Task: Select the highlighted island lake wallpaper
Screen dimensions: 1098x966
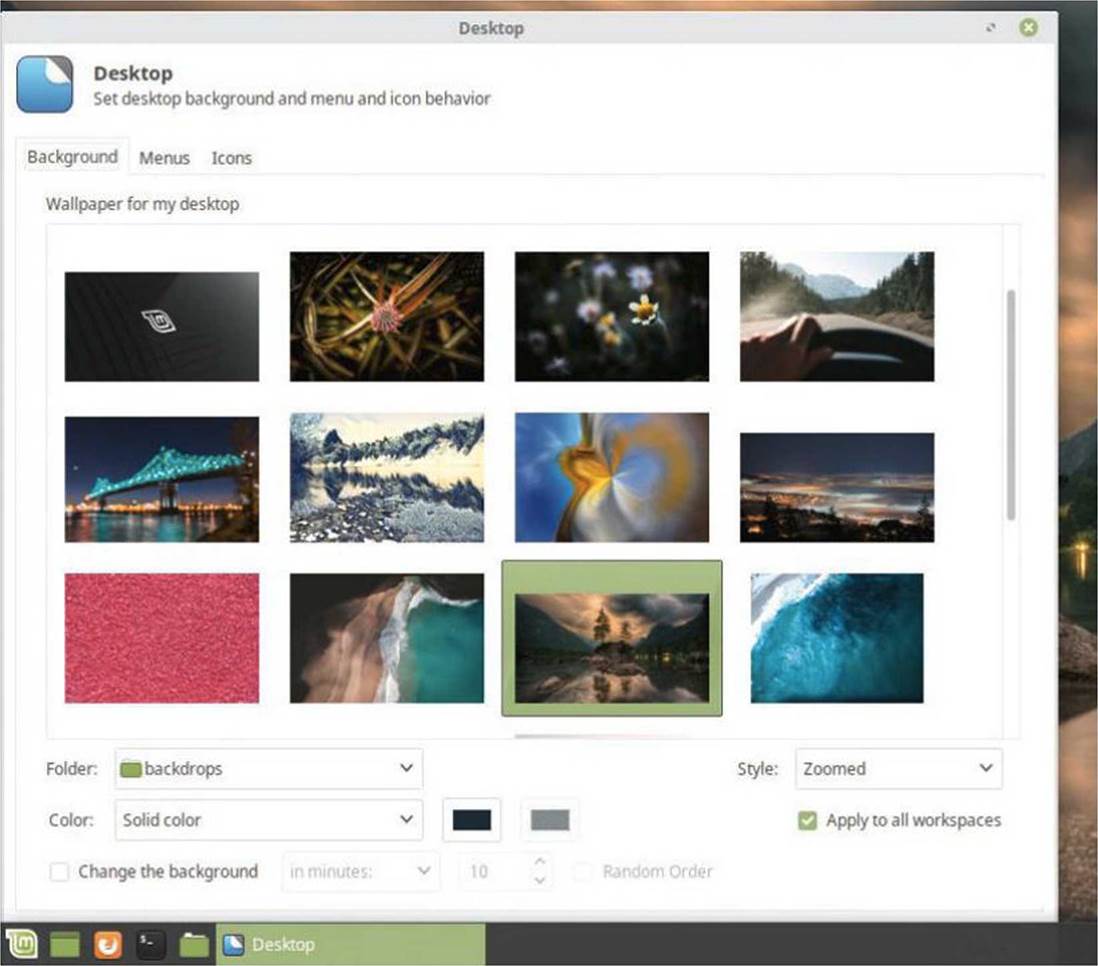Action: pyautogui.click(x=612, y=638)
